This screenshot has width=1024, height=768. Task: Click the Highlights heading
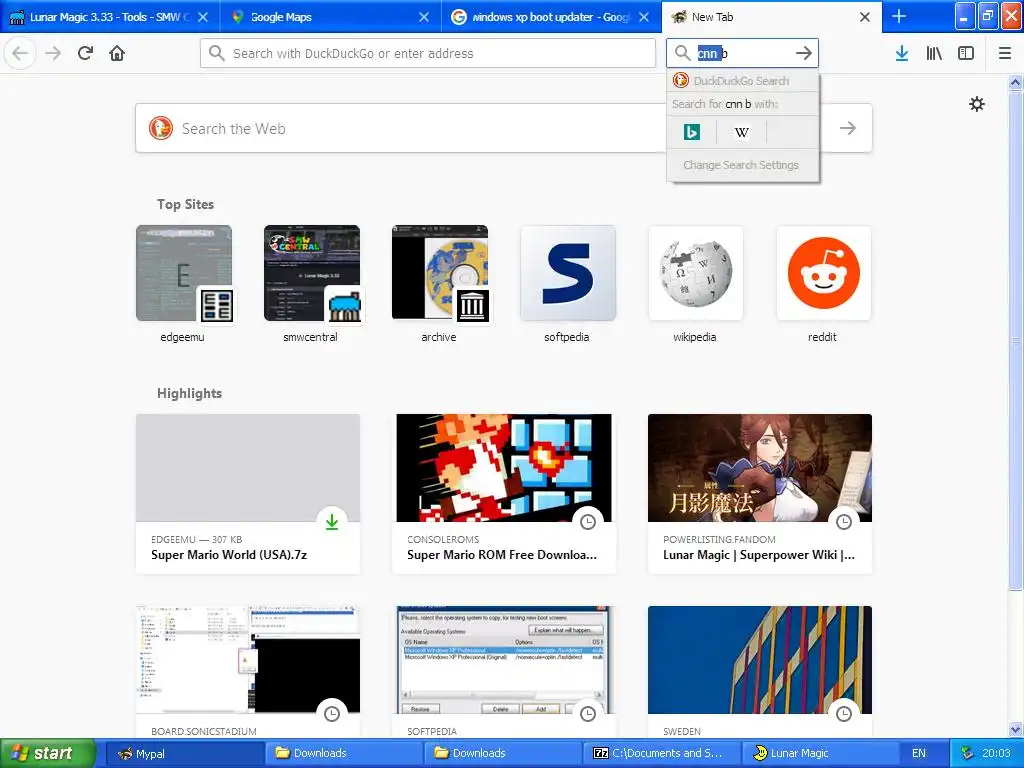click(189, 393)
